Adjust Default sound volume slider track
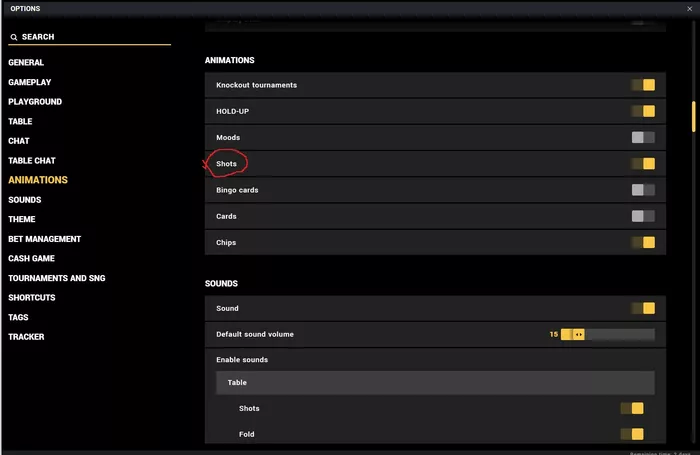This screenshot has width=700, height=455. point(608,334)
